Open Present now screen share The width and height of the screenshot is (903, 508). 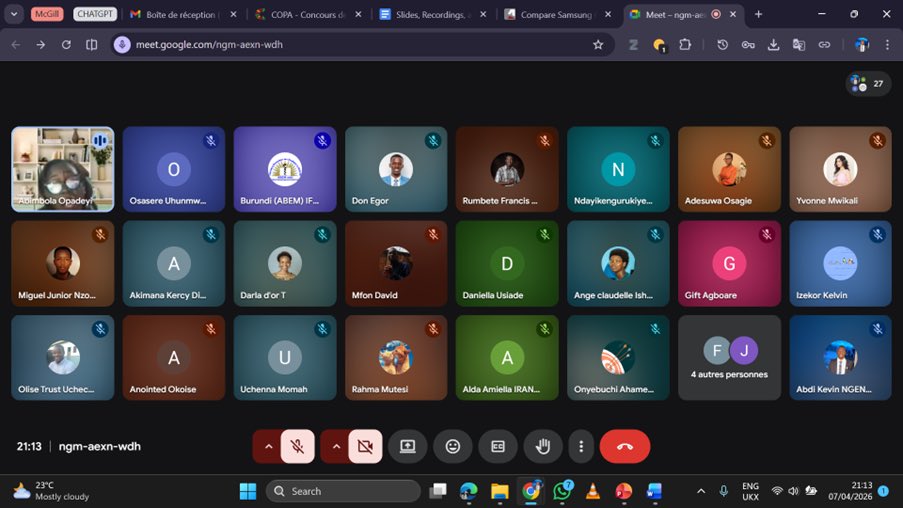click(x=408, y=446)
